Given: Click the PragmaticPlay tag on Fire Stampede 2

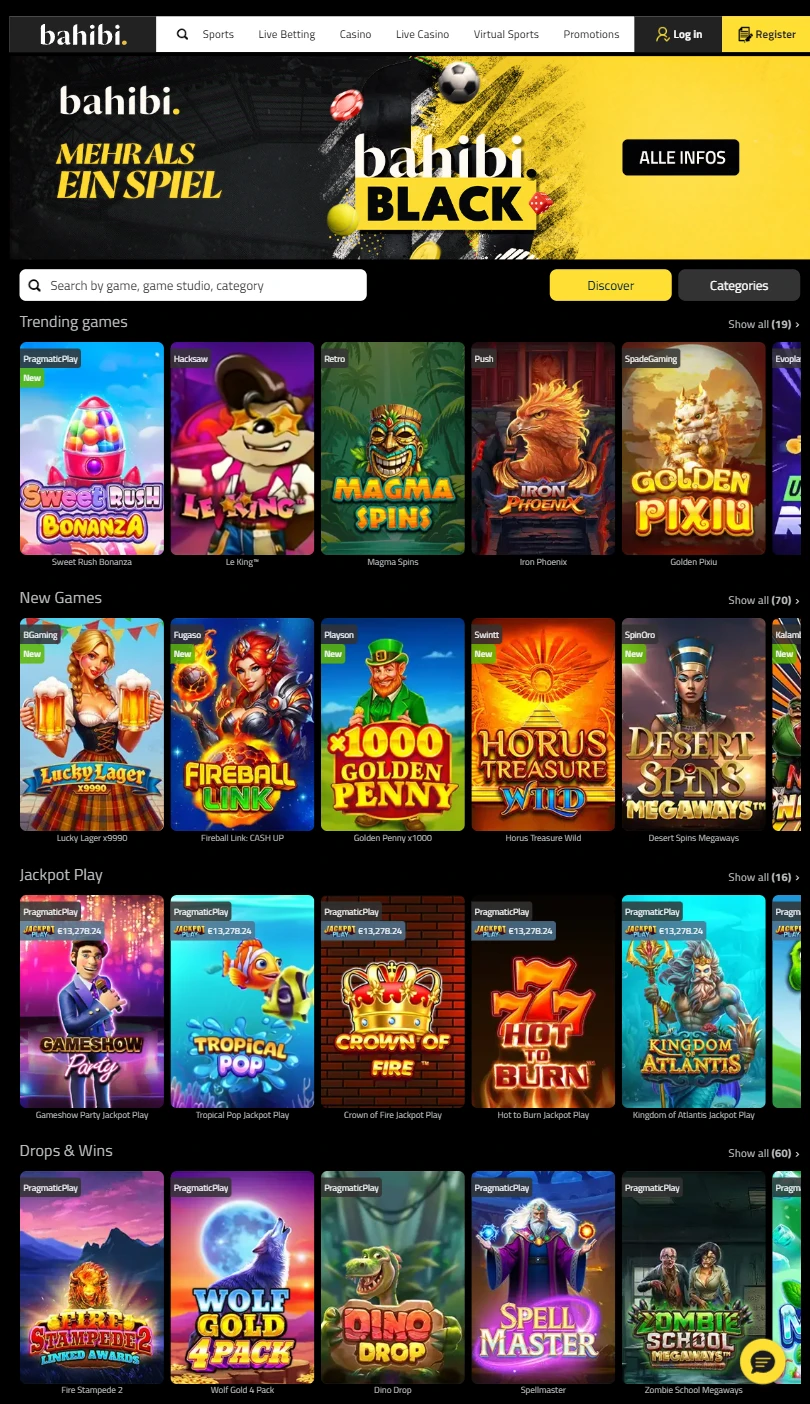Looking at the screenshot, I should [x=50, y=1188].
